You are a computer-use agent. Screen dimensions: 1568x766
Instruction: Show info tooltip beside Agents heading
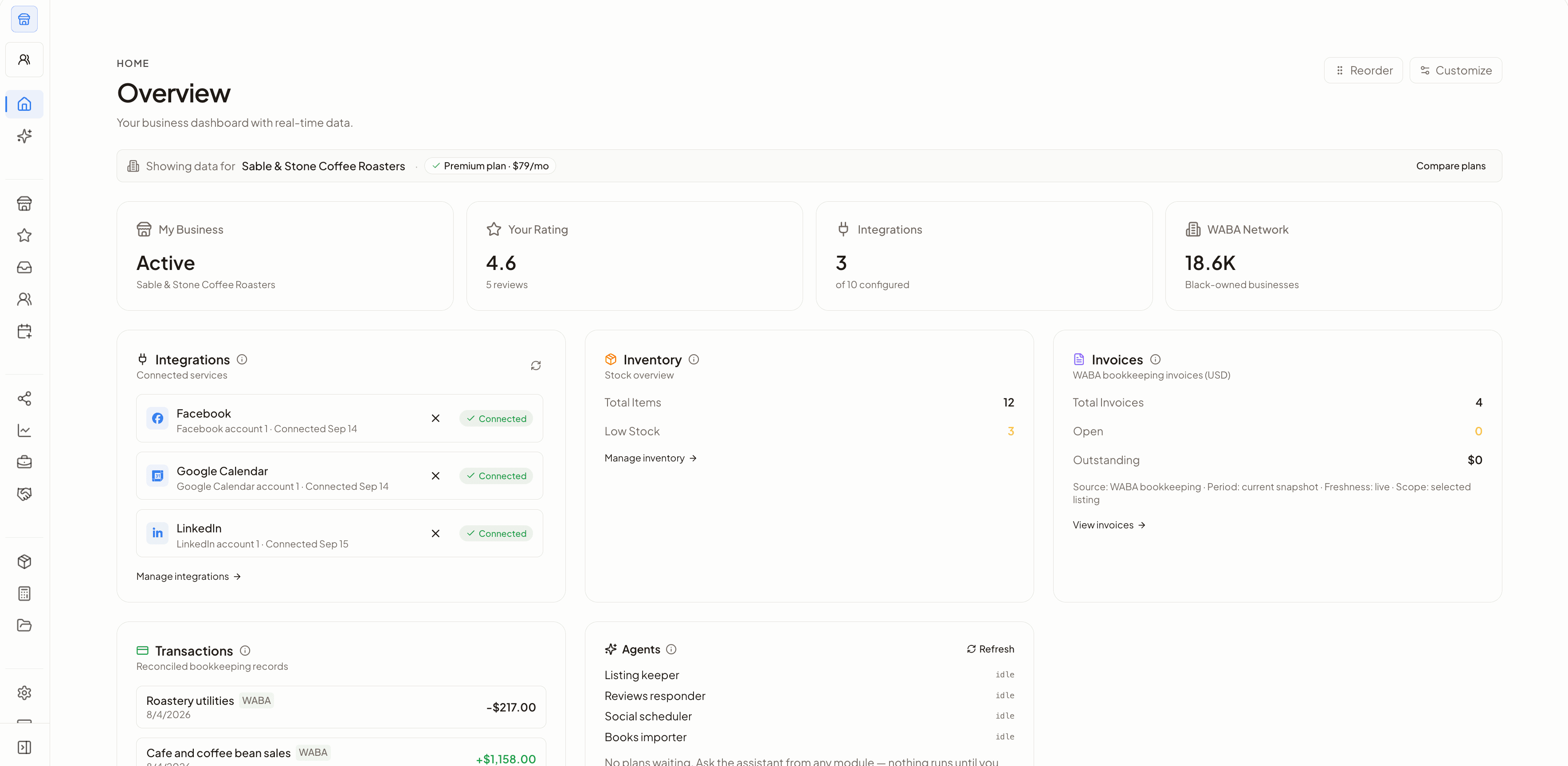click(x=671, y=649)
